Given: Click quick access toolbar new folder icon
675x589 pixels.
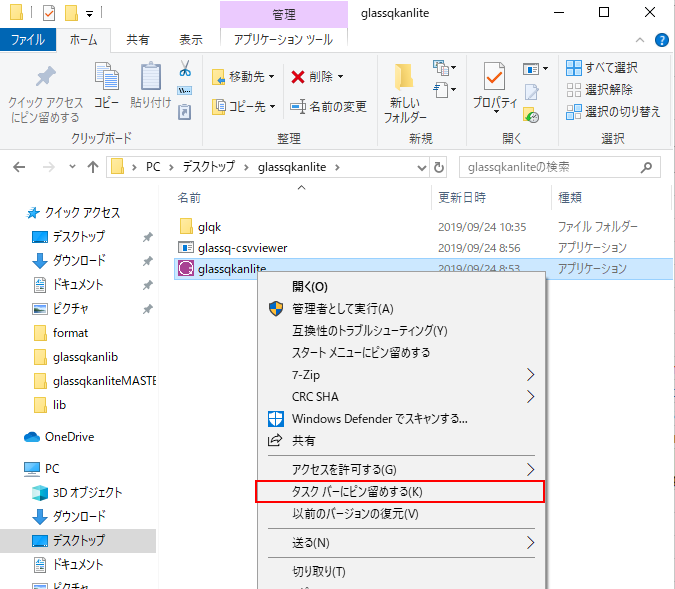Looking at the screenshot, I should point(71,13).
